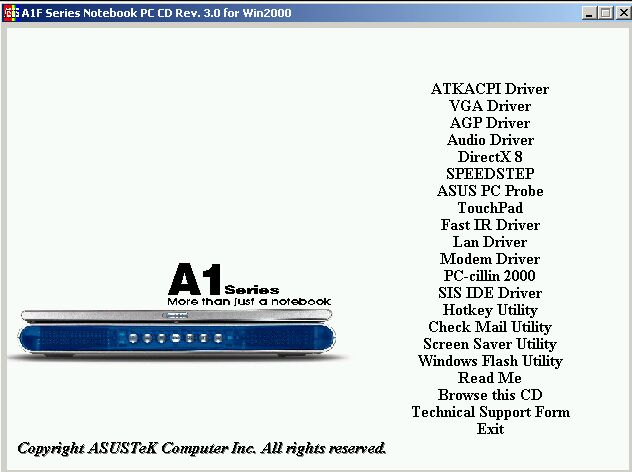The width and height of the screenshot is (632, 472).
Task: Install DirectX 8
Action: pyautogui.click(x=490, y=157)
